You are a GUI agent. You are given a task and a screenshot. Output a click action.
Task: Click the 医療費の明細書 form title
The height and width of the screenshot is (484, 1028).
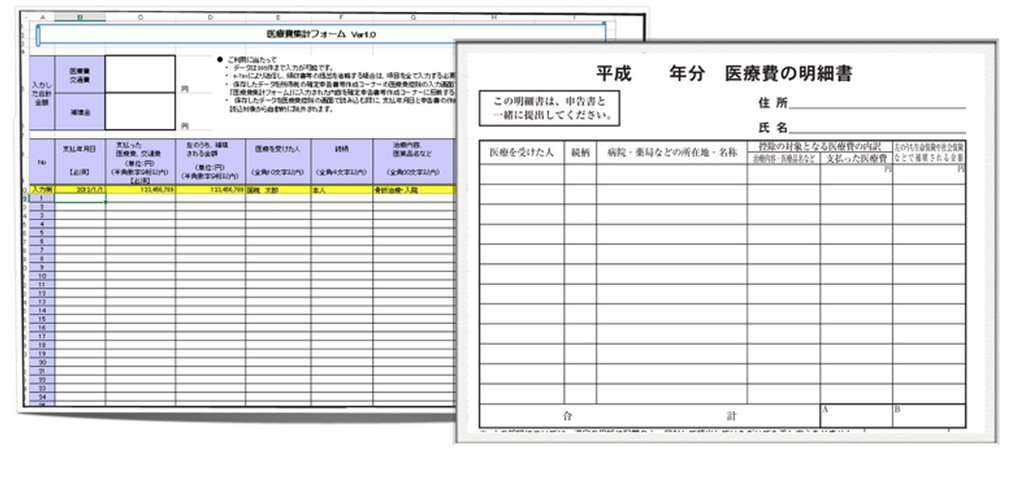tap(724, 73)
